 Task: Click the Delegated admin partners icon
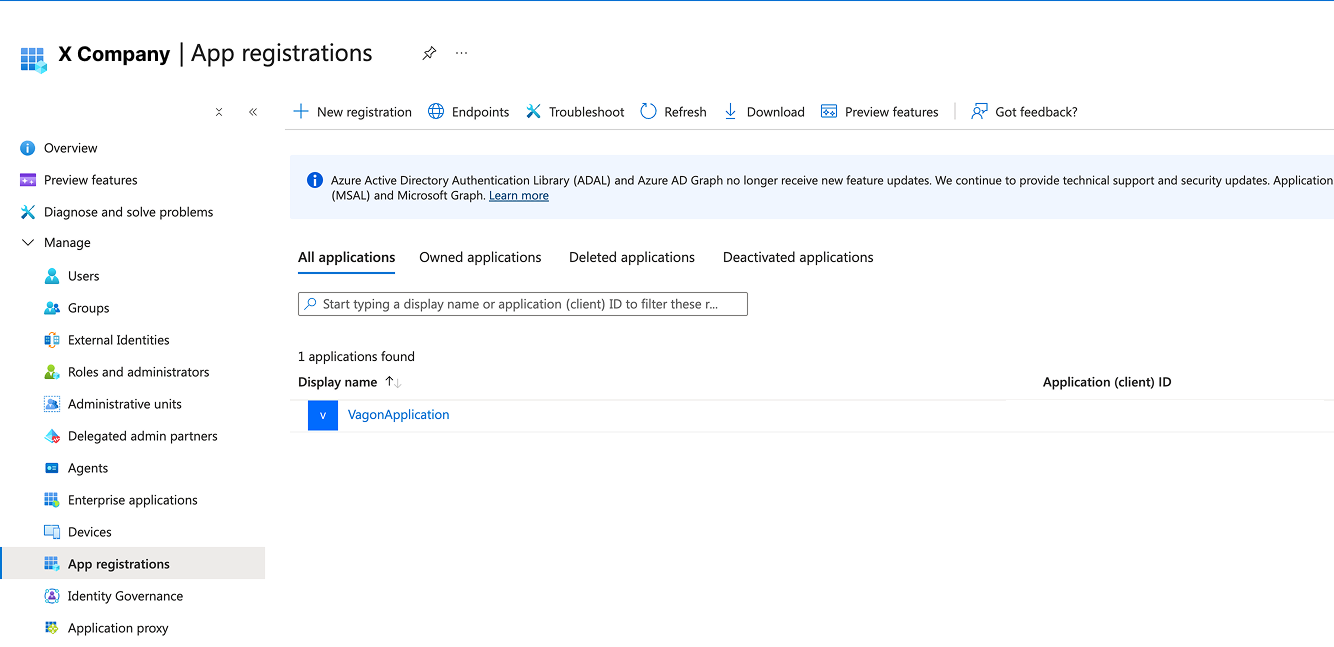point(52,436)
